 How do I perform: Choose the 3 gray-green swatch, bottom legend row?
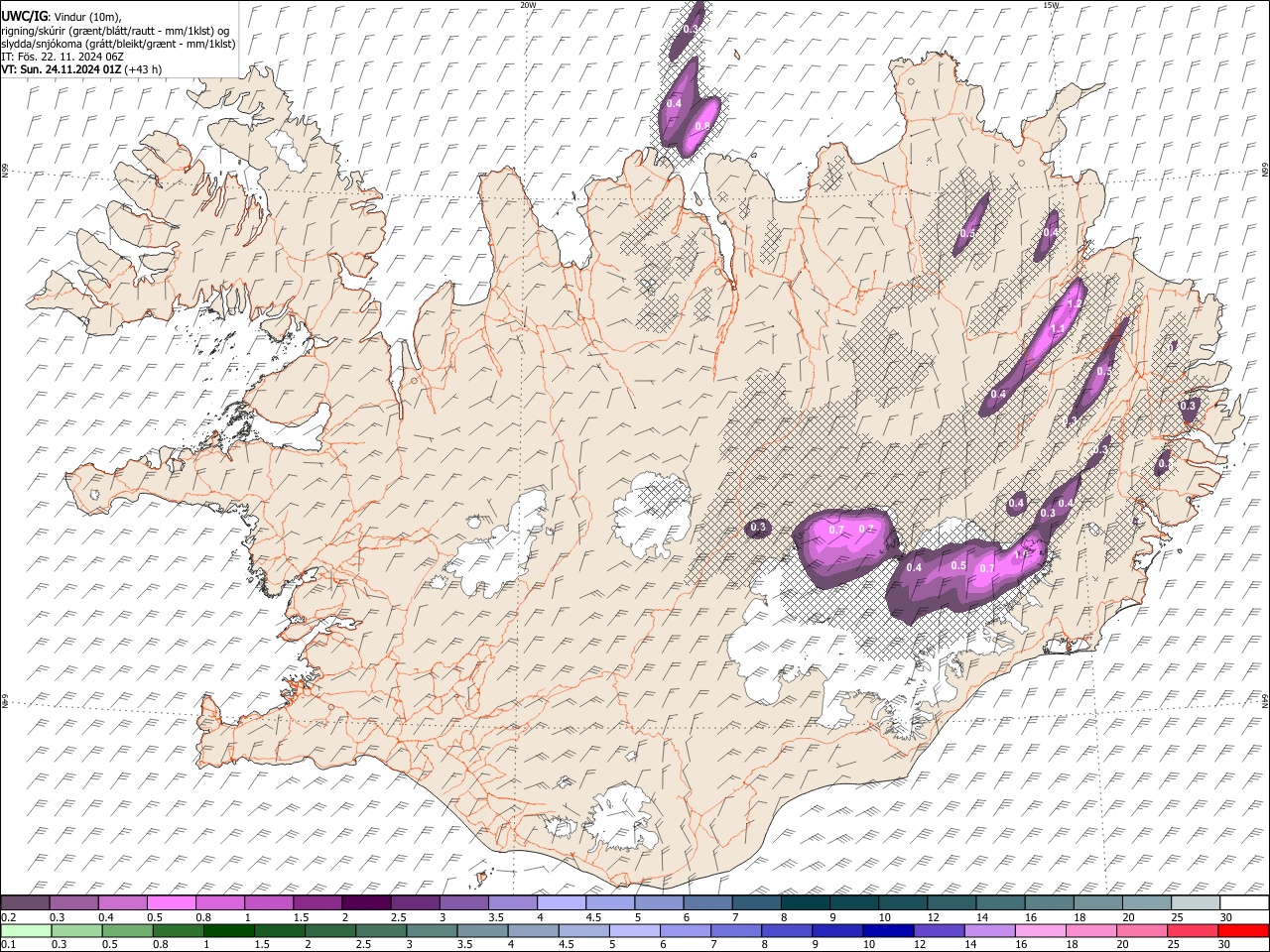point(432,930)
